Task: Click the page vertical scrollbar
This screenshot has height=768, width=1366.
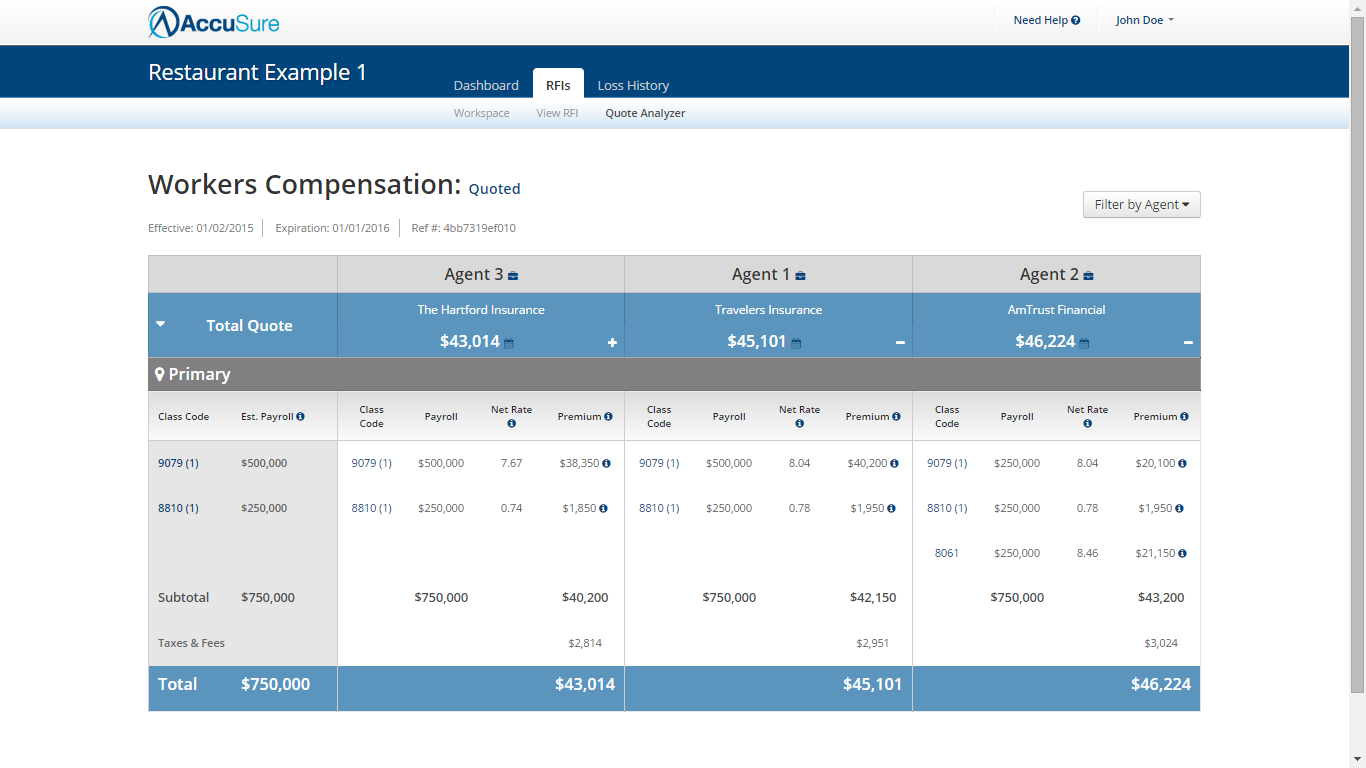Action: (x=1357, y=350)
